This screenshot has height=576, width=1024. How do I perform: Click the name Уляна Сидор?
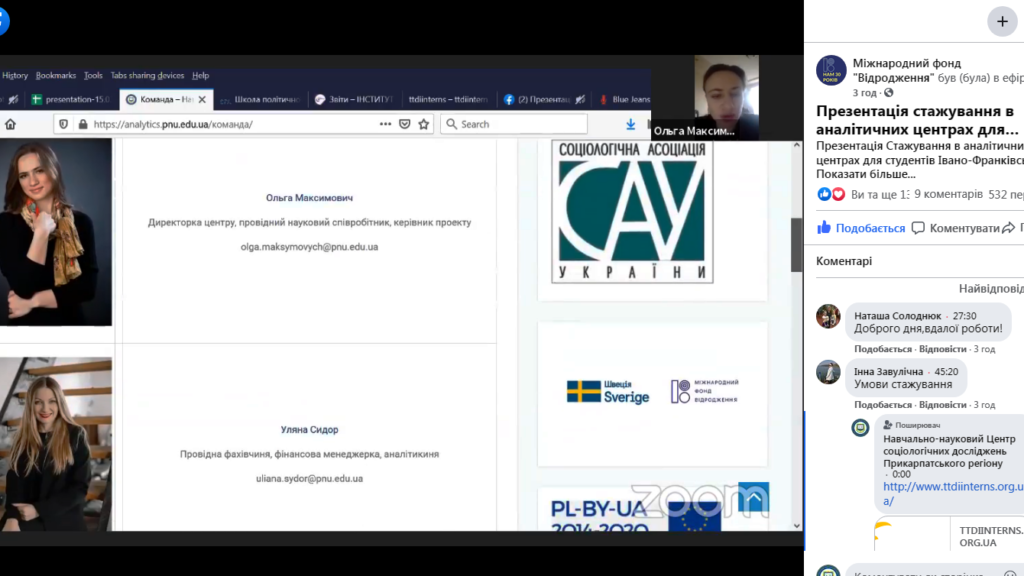tap(309, 430)
